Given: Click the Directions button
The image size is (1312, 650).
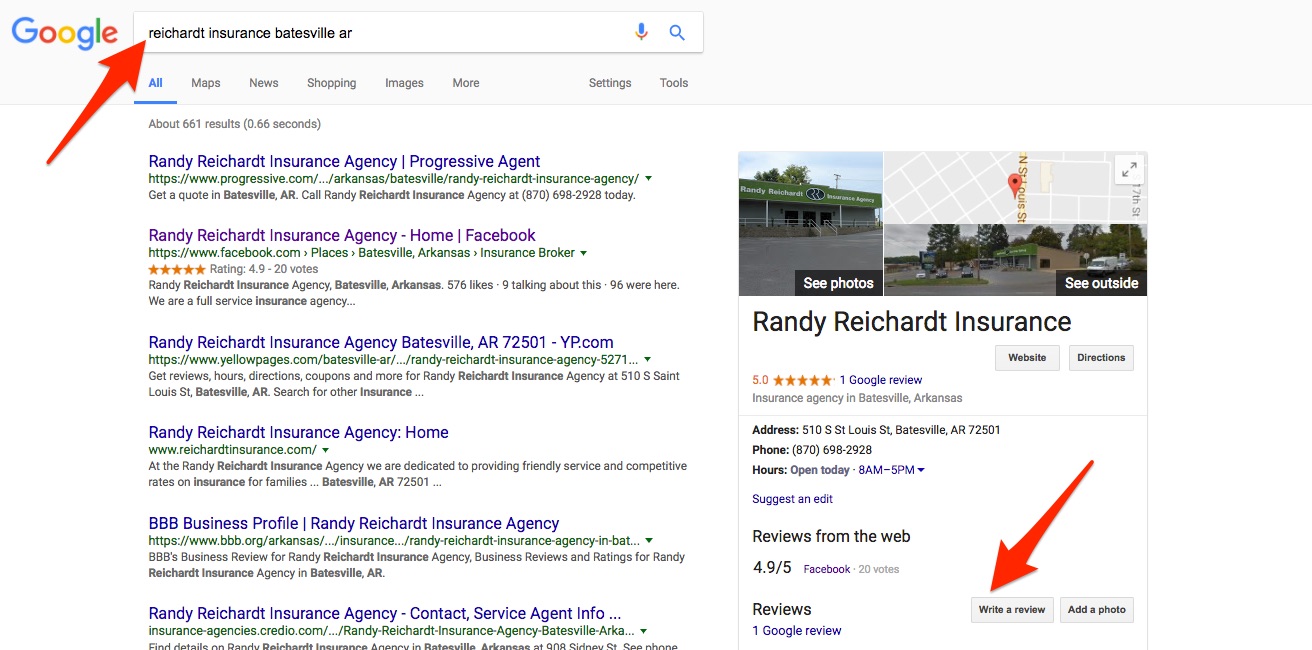Looking at the screenshot, I should click(x=1101, y=358).
